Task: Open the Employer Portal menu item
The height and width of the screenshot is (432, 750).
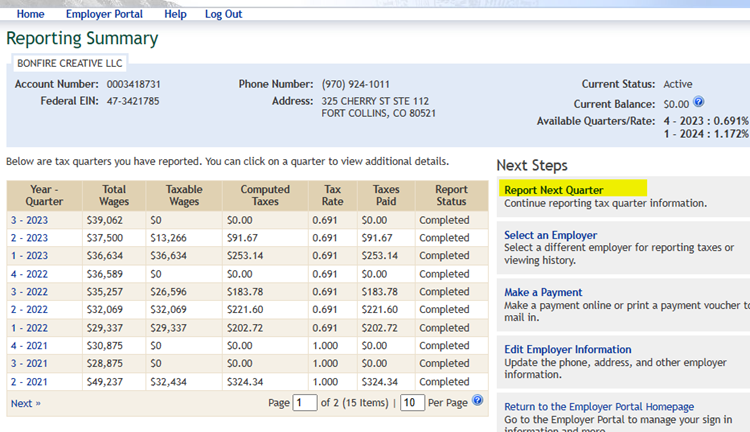Action: click(104, 14)
